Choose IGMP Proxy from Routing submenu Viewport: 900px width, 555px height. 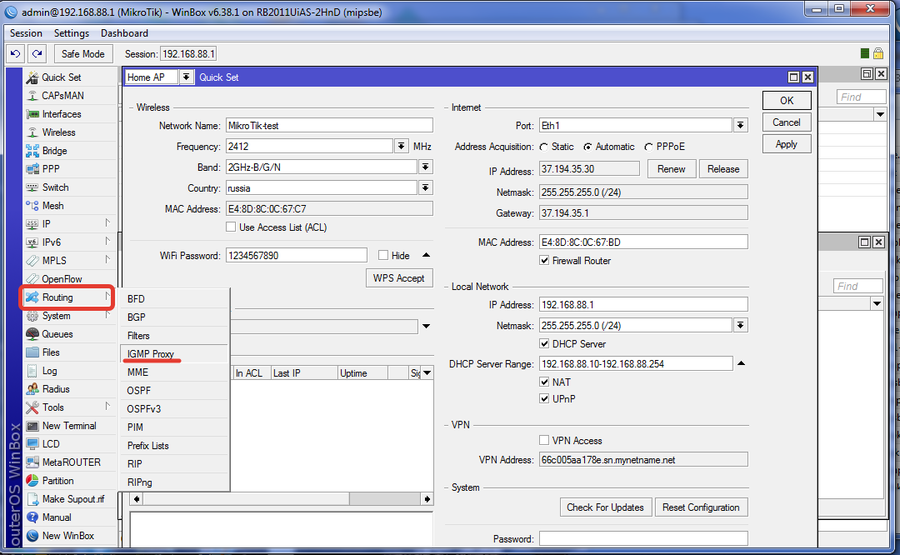pos(174,354)
